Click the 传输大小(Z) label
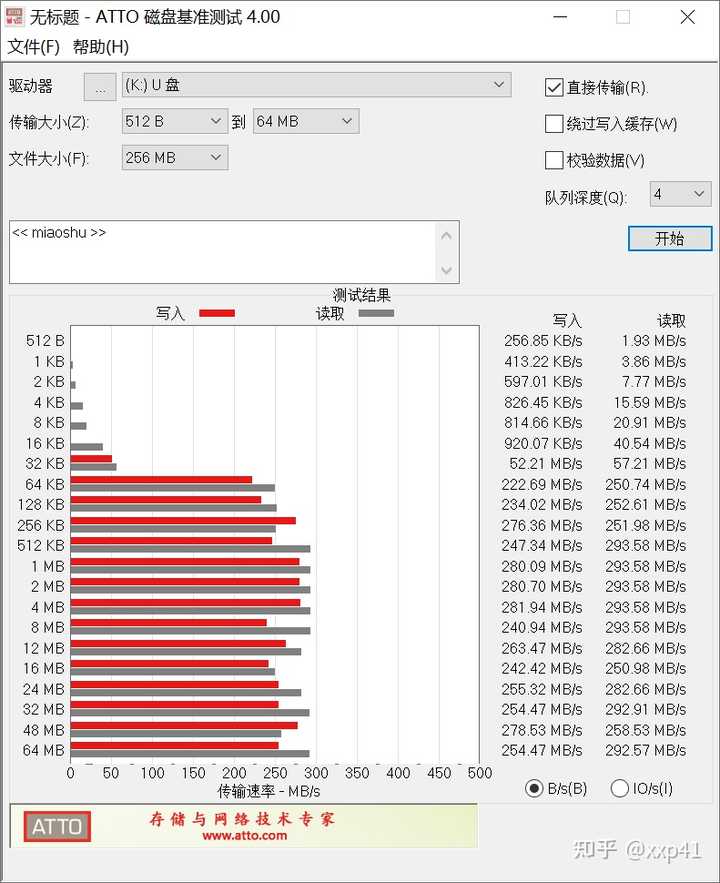Viewport: 720px width, 883px height. [x=49, y=122]
